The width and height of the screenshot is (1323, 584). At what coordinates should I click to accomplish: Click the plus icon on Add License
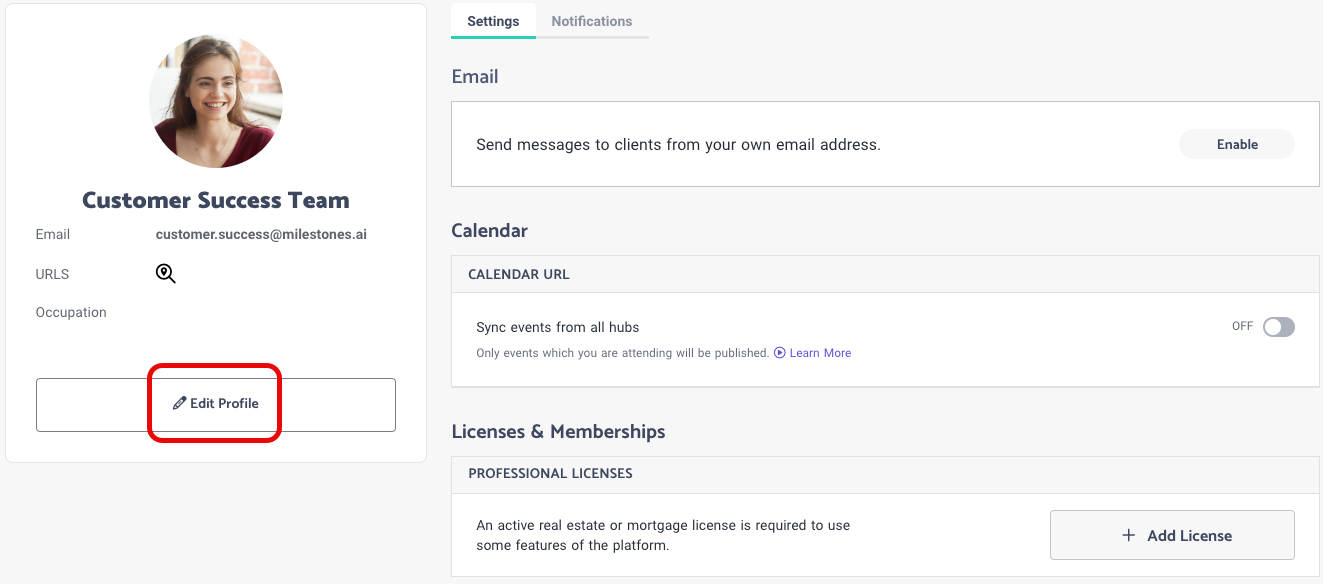click(1129, 536)
